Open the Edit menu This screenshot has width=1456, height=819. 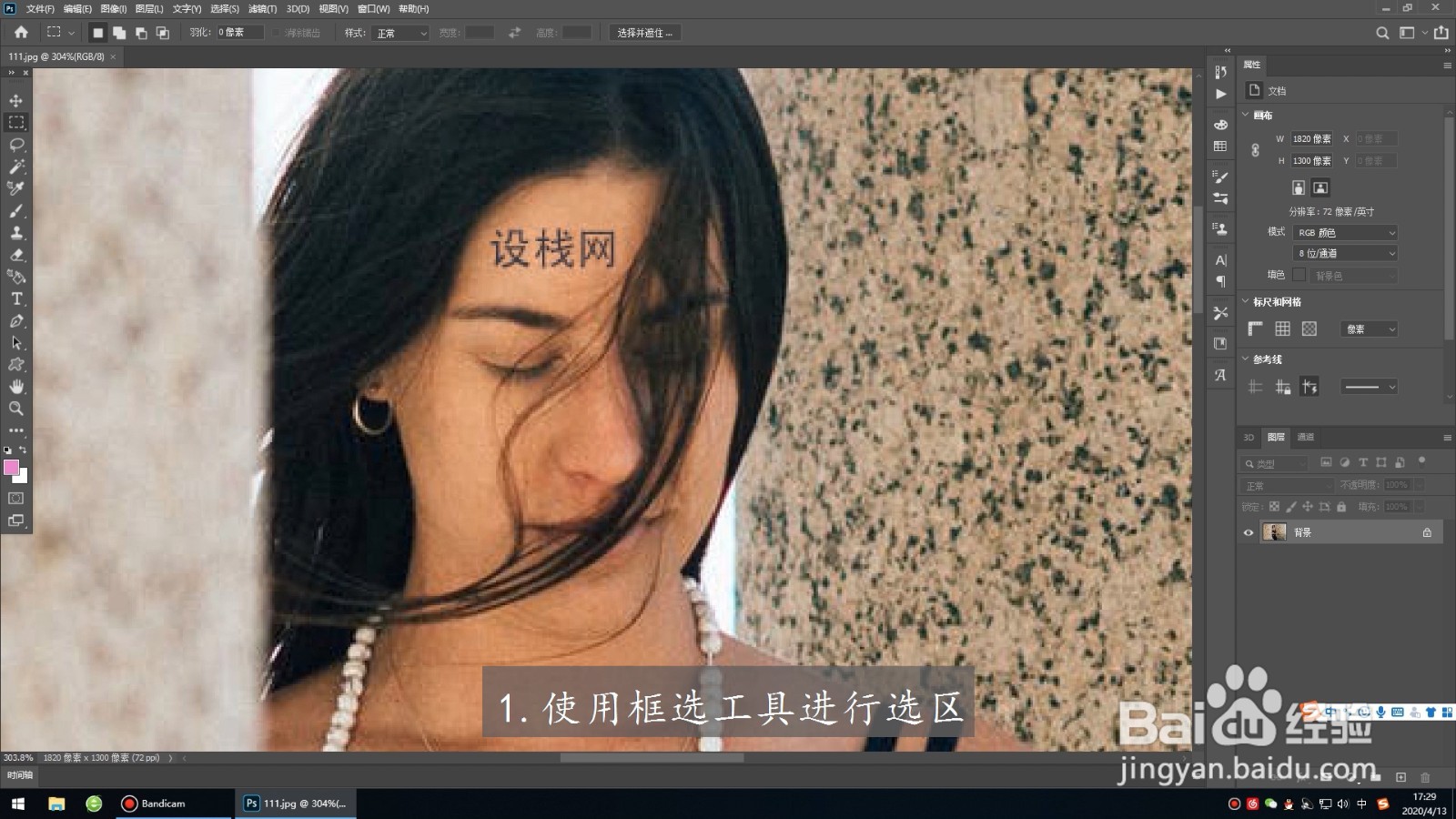click(77, 8)
